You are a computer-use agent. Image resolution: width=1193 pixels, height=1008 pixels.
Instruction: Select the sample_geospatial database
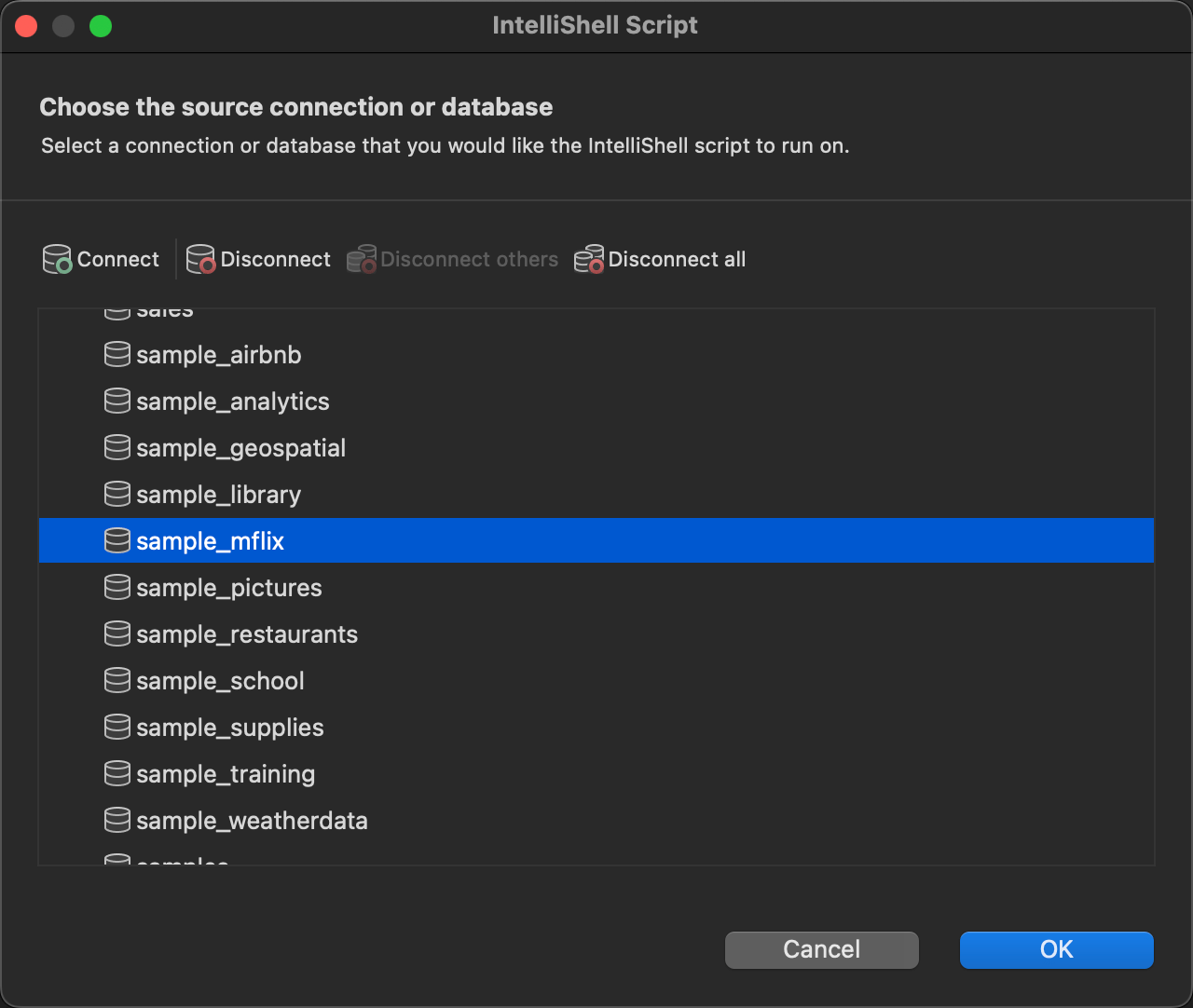tap(240, 447)
